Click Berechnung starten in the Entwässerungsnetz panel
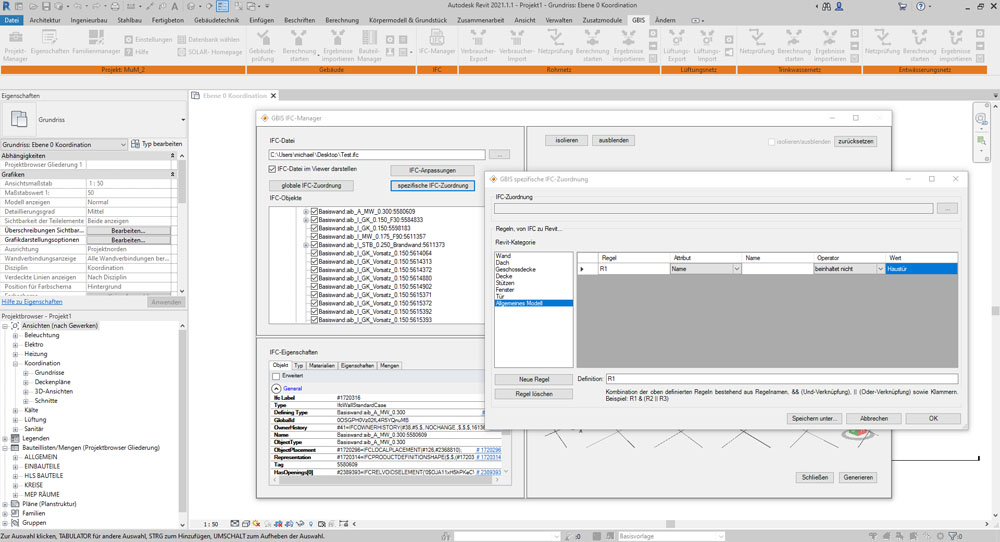This screenshot has width=1000, height=542. pyautogui.click(x=919, y=45)
